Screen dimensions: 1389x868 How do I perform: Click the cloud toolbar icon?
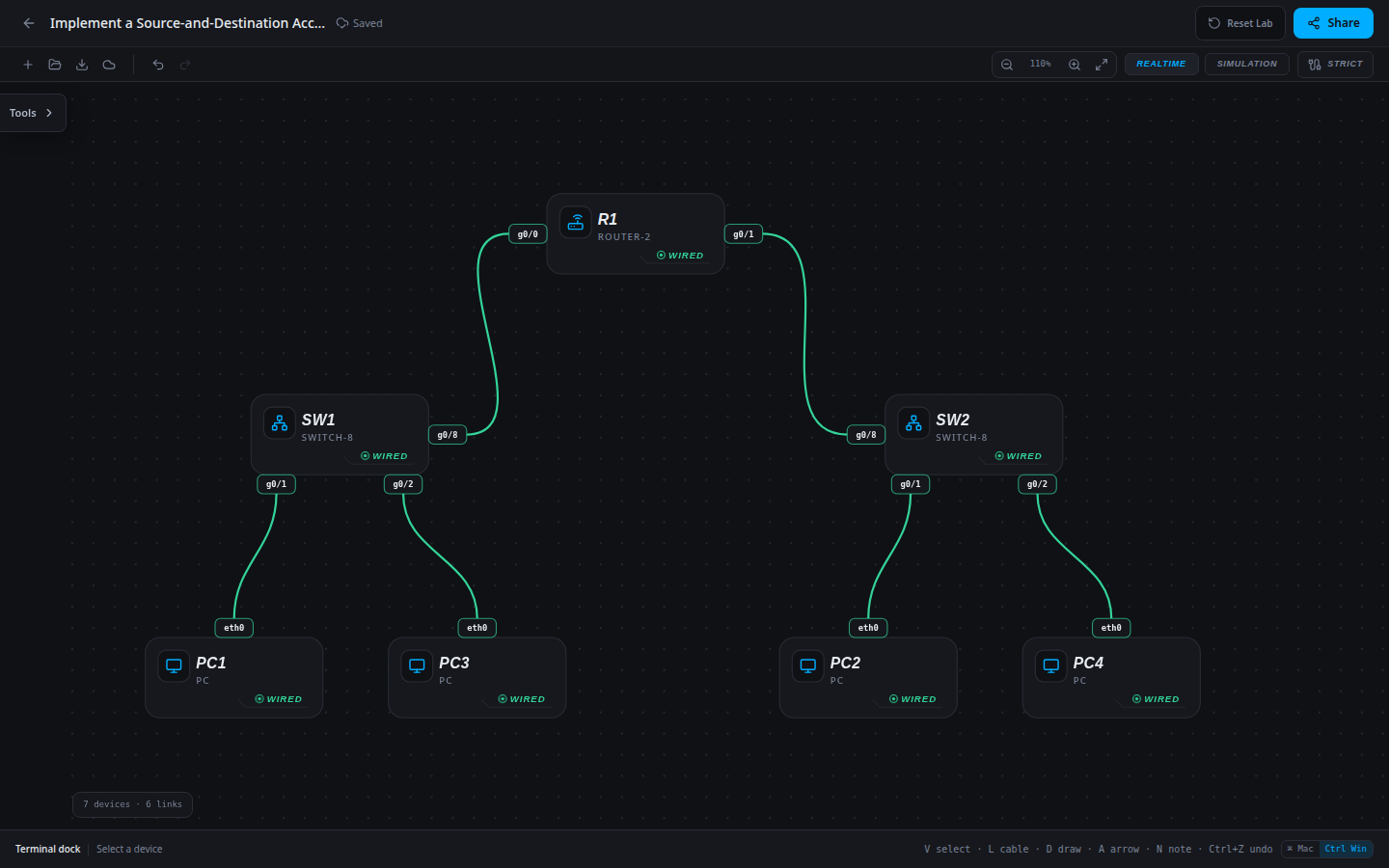109,65
